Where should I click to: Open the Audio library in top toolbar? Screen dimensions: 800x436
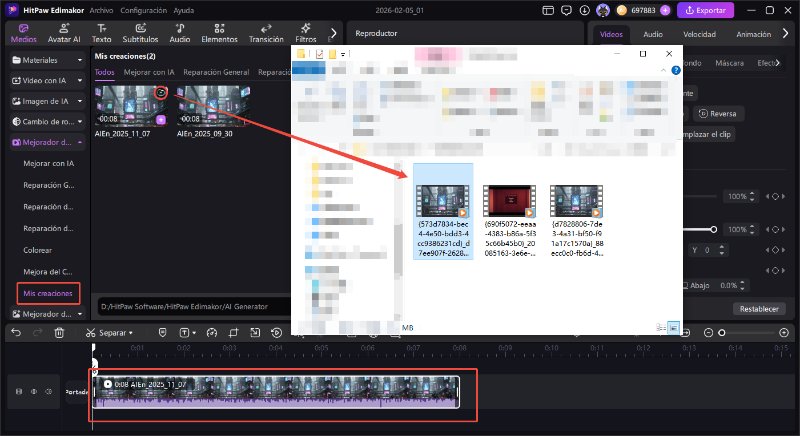[180, 33]
